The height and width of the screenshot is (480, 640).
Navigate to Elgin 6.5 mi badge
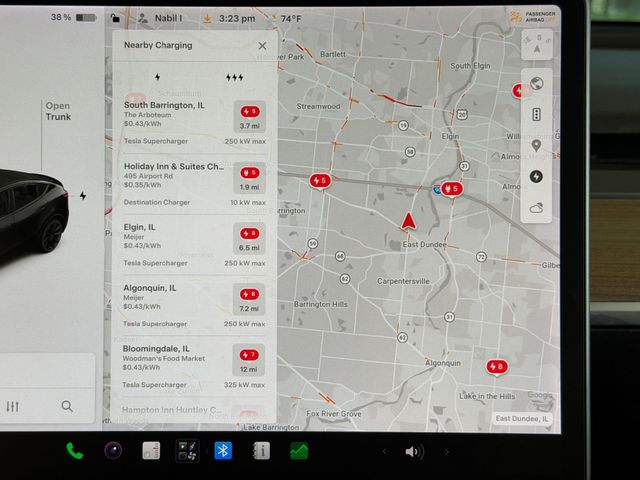(249, 239)
